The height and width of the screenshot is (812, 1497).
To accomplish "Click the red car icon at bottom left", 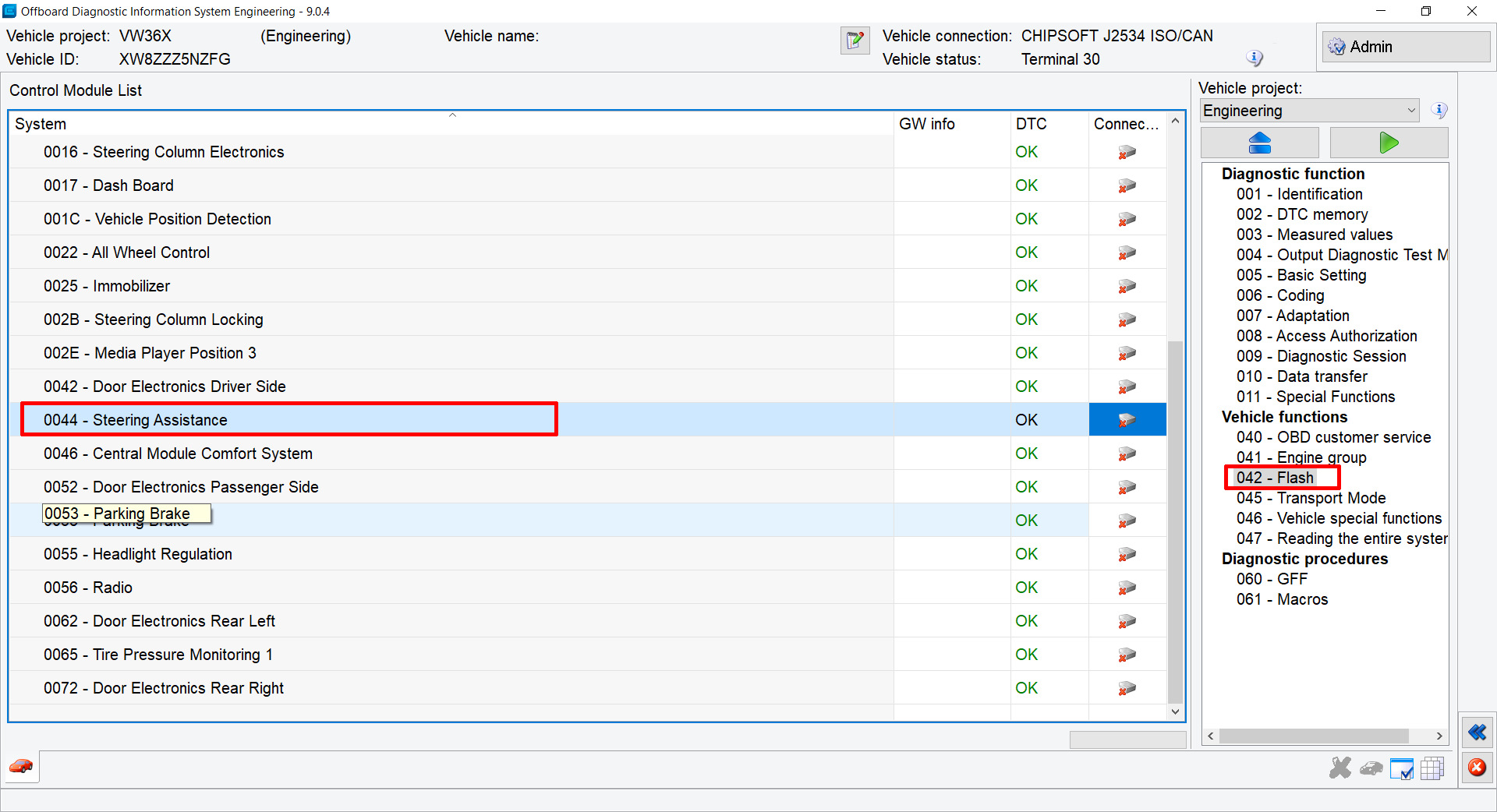I will click(x=21, y=767).
